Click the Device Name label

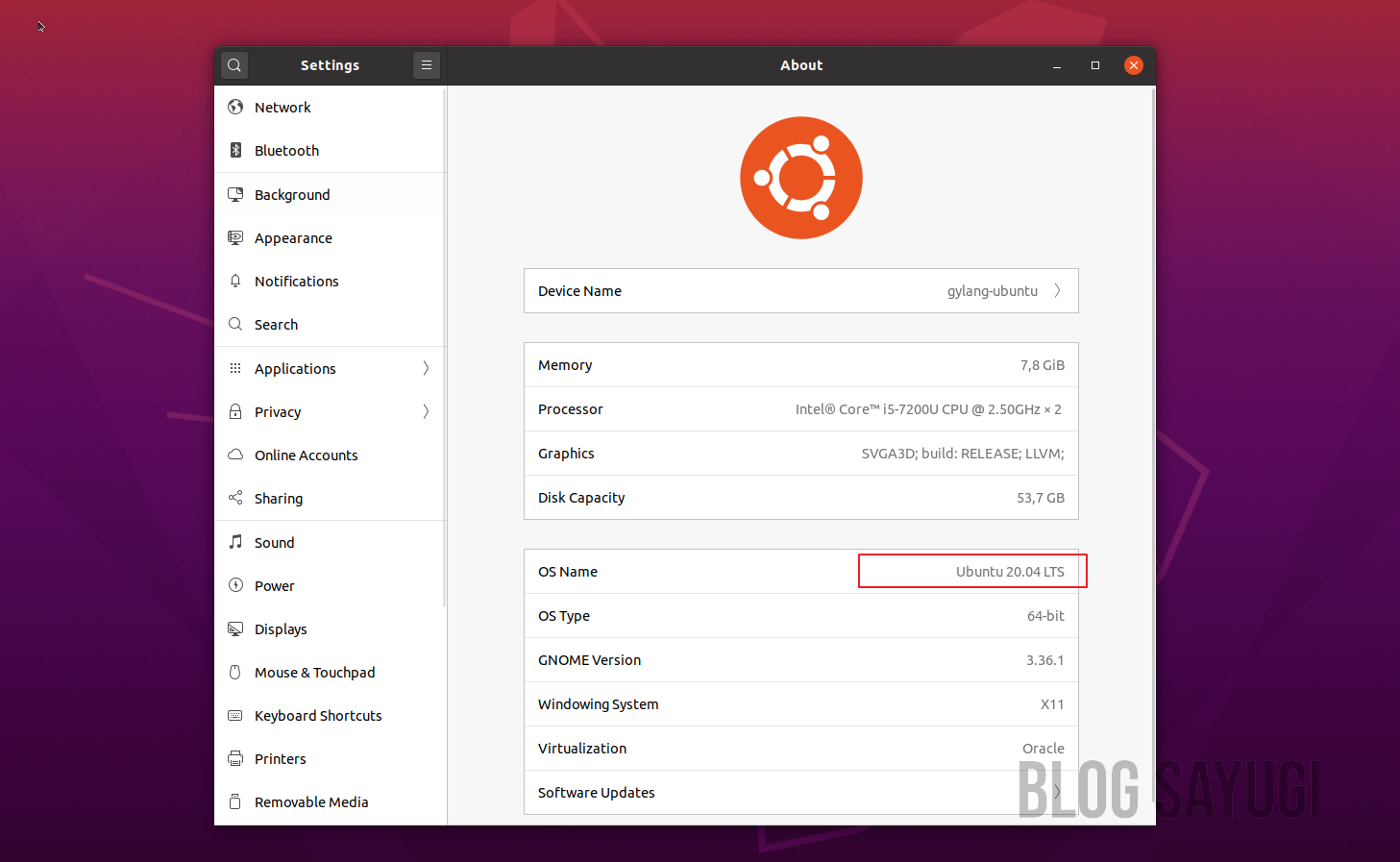tap(579, 291)
